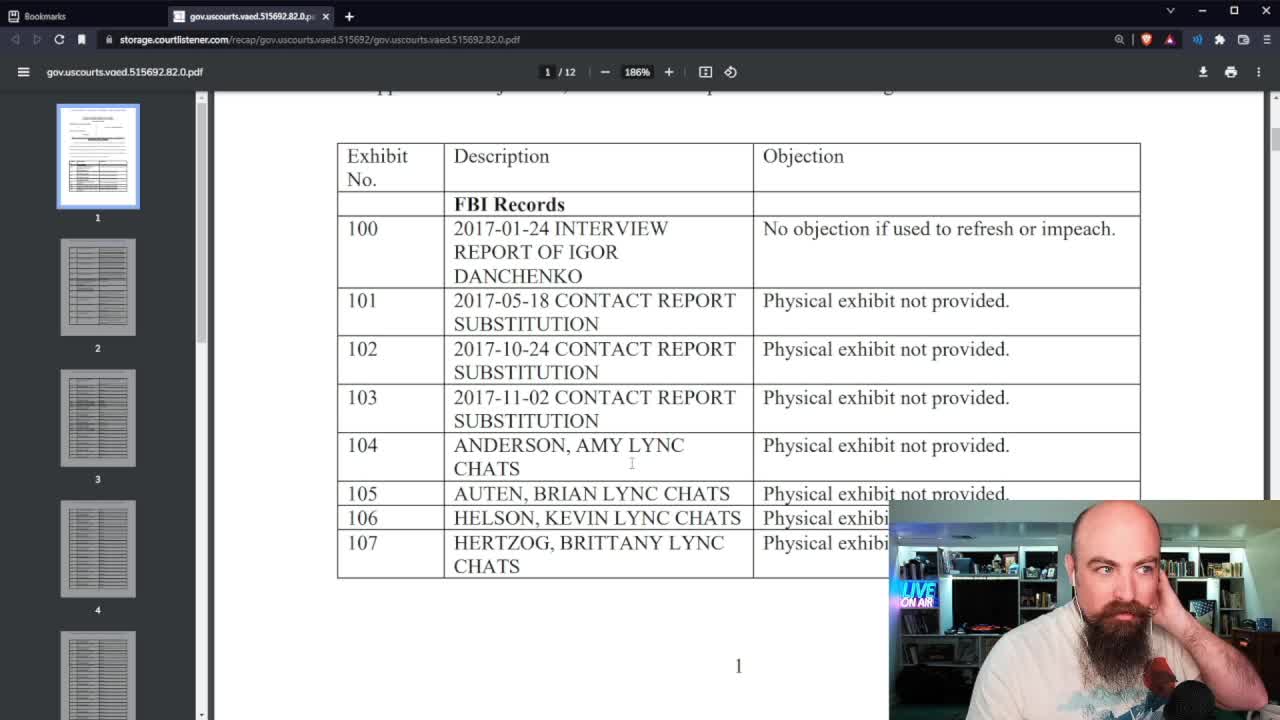Screen dimensions: 1280x720
Task: Click the document vertical scrollbar thumb
Action: (1275, 140)
